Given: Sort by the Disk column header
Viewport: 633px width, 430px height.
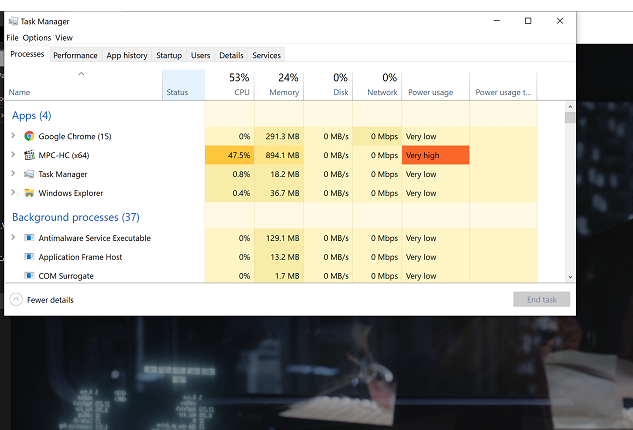Looking at the screenshot, I should (x=328, y=85).
